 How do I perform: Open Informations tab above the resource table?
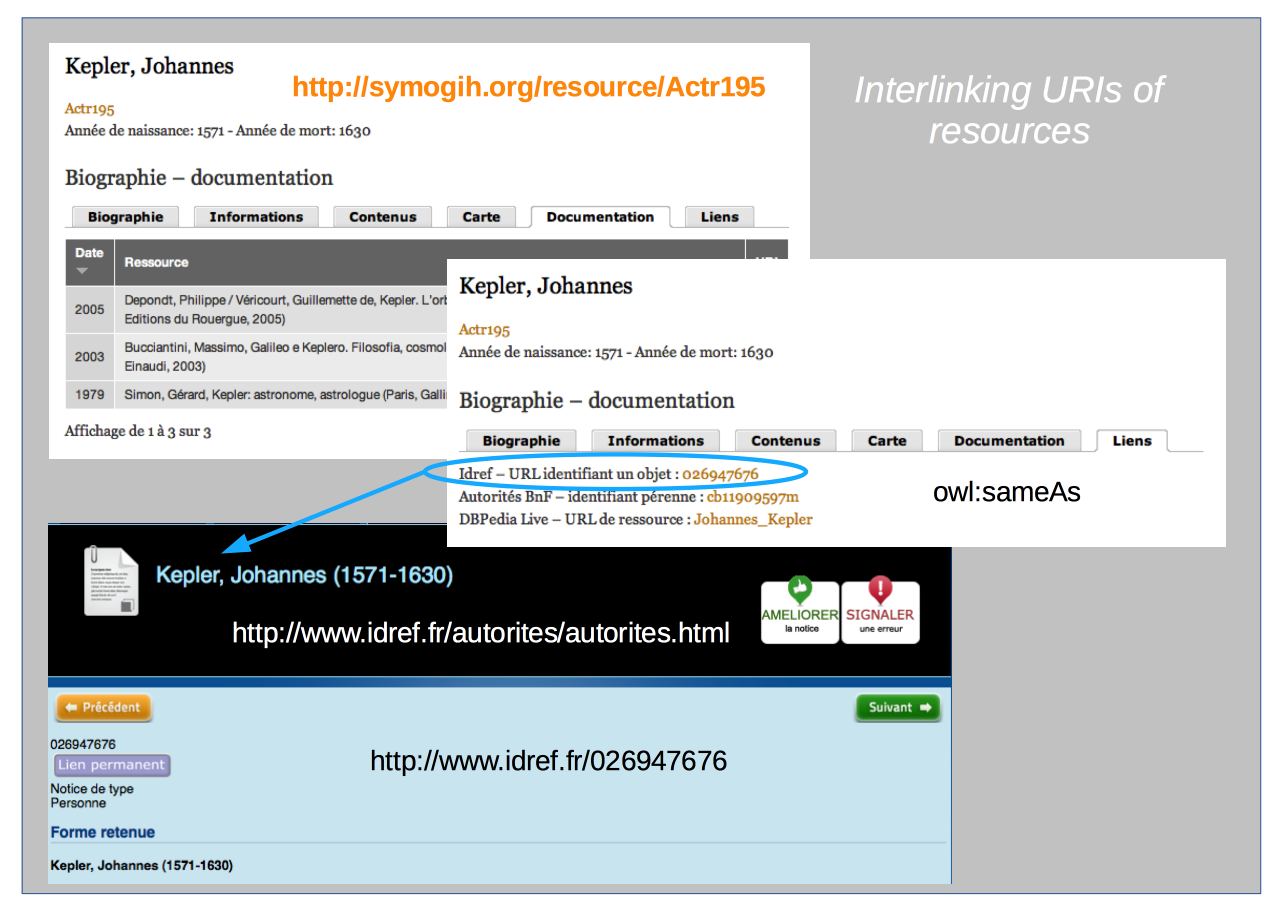point(256,217)
